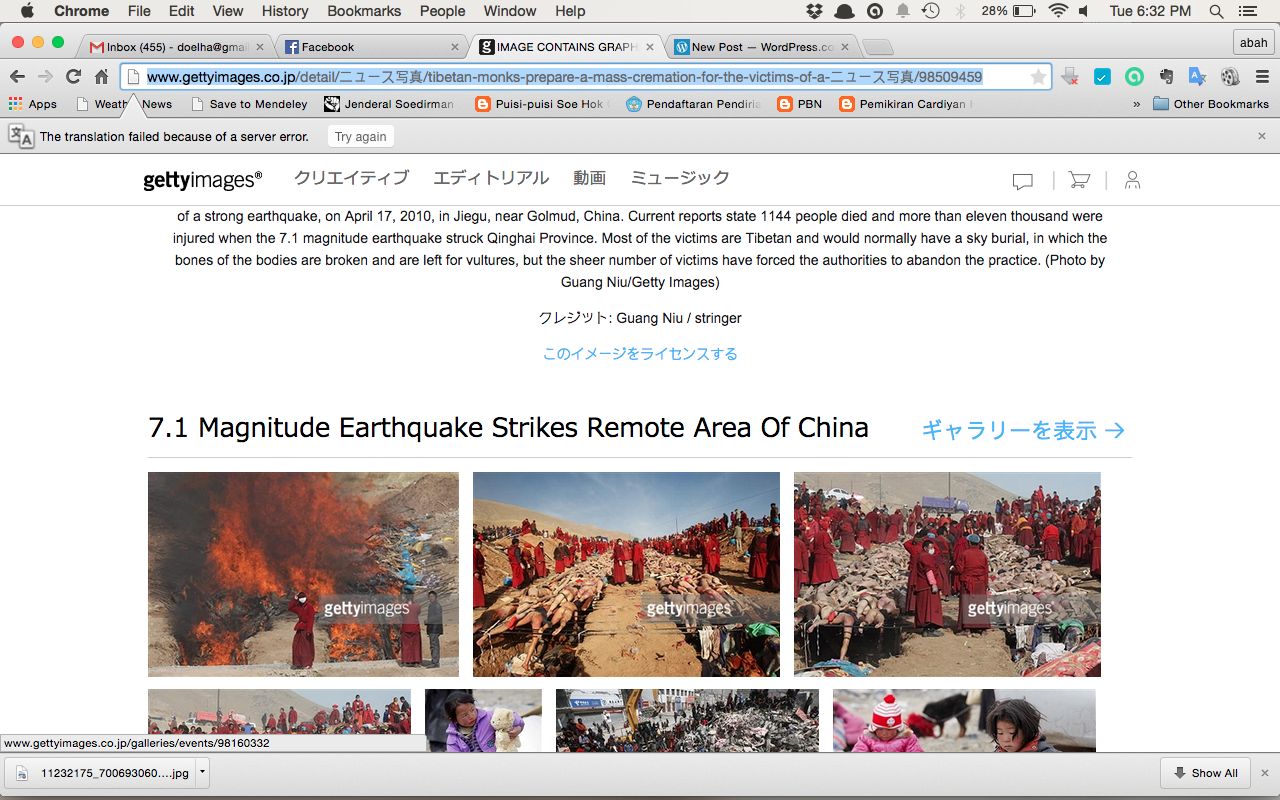Click the back navigation arrow
The image size is (1280, 800).
(x=17, y=77)
